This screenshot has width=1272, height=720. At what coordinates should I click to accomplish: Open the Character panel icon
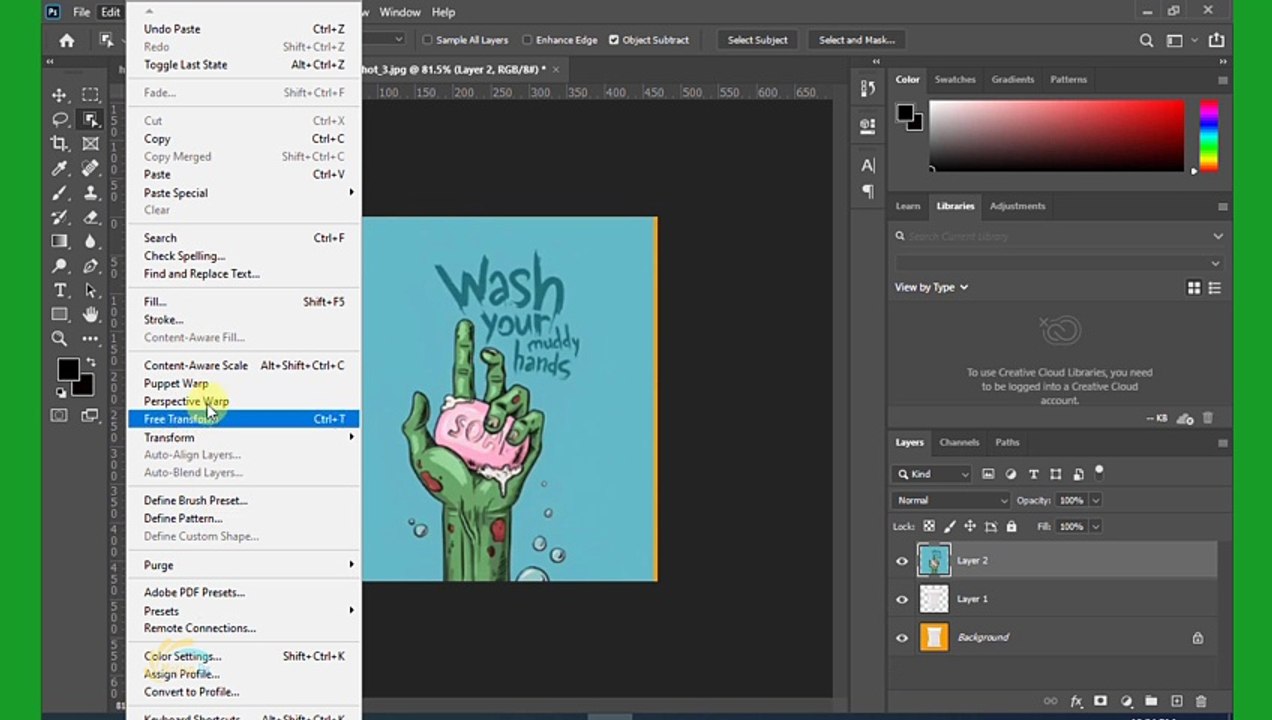click(867, 165)
